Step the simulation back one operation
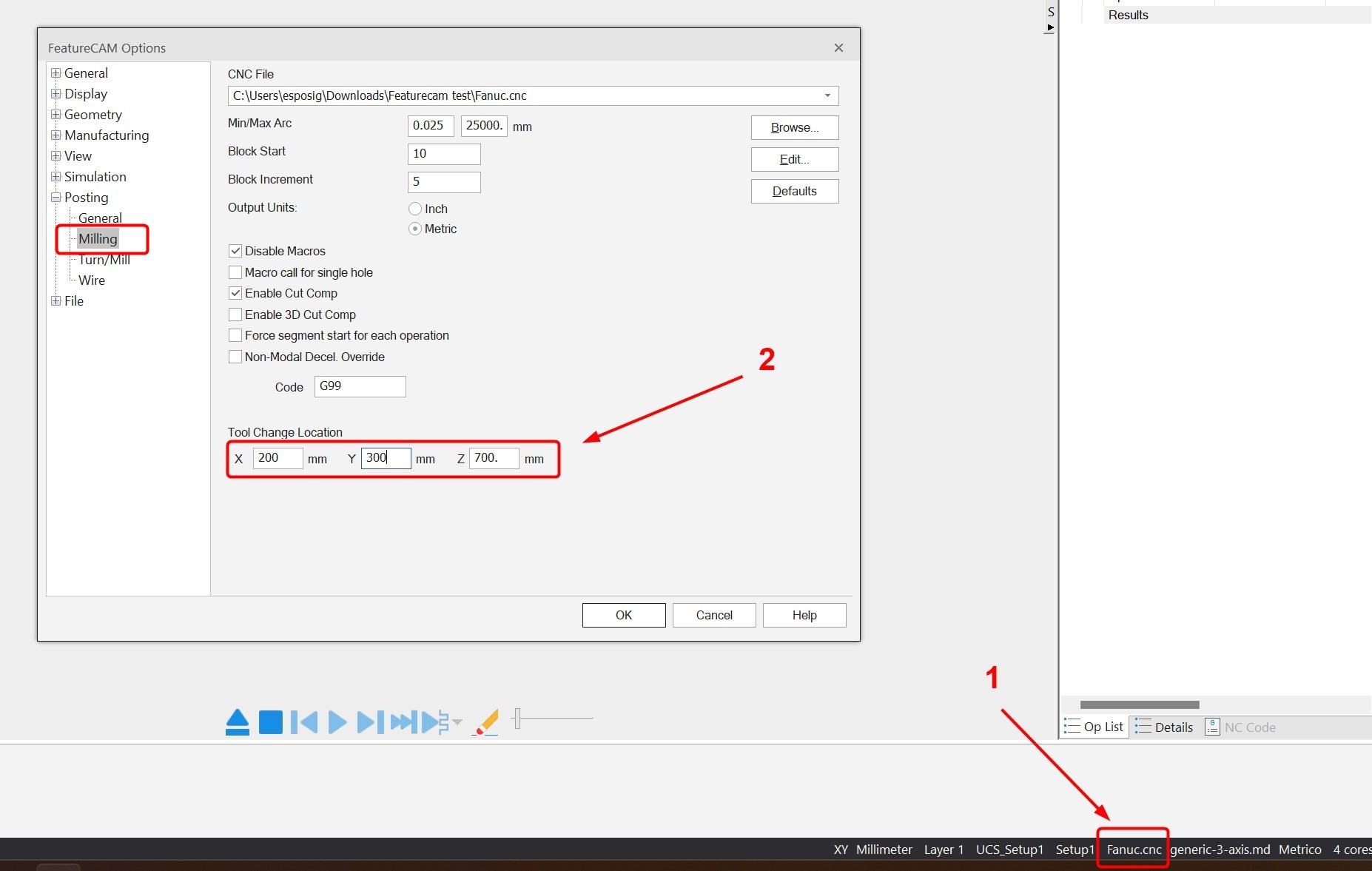Viewport: 1372px width, 871px height. (x=304, y=722)
